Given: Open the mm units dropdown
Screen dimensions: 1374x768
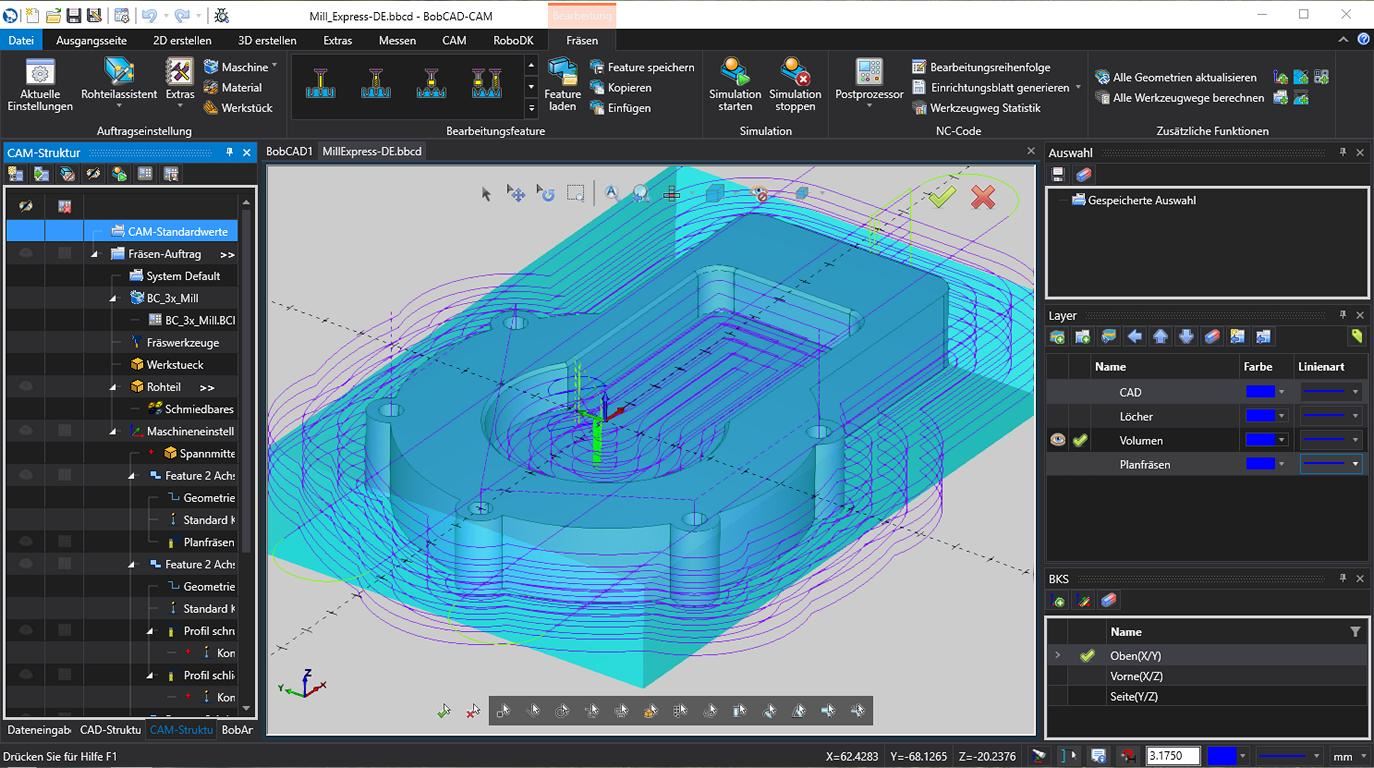Looking at the screenshot, I should point(1361,756).
